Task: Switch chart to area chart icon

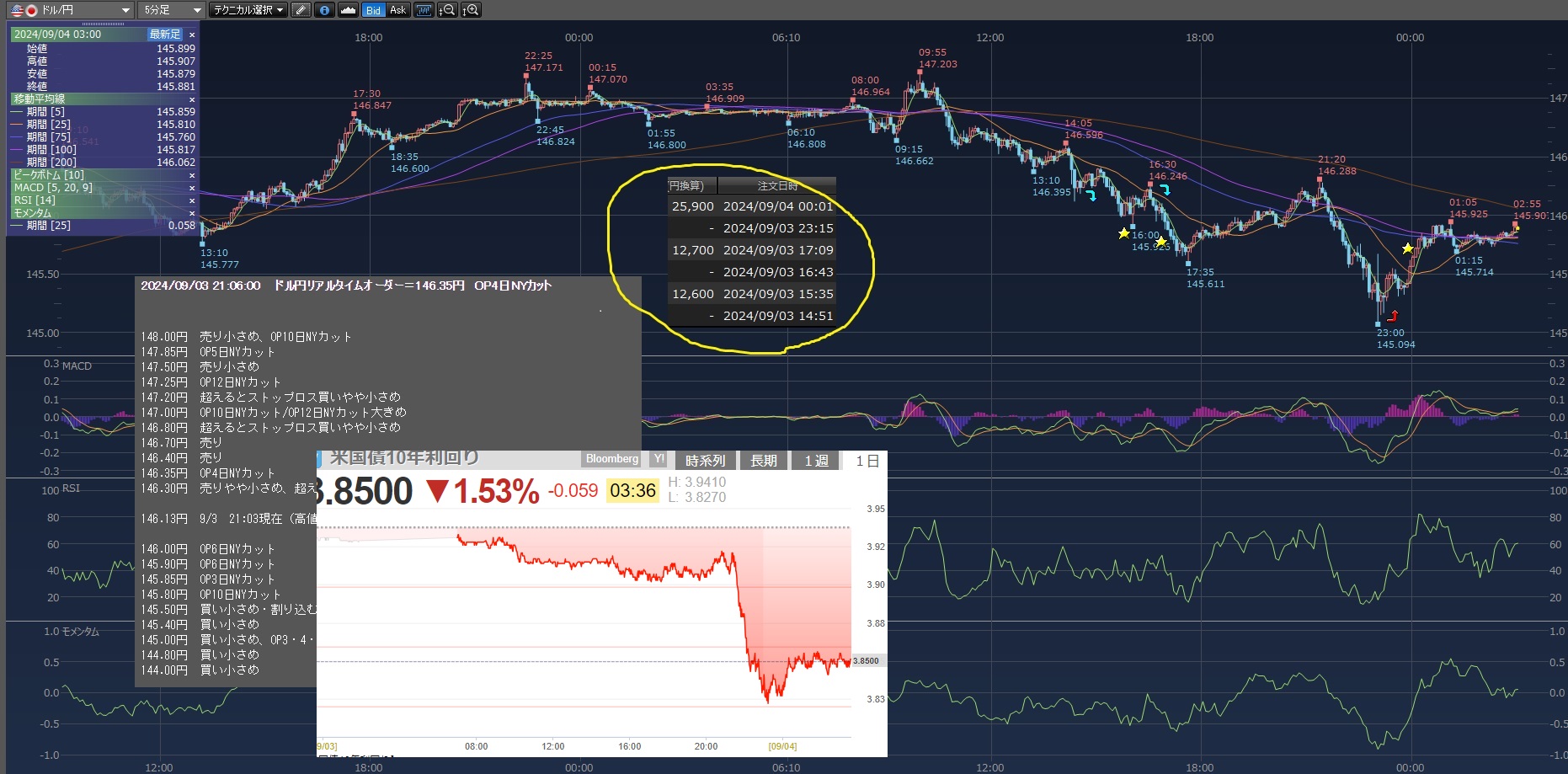Action: (x=348, y=10)
